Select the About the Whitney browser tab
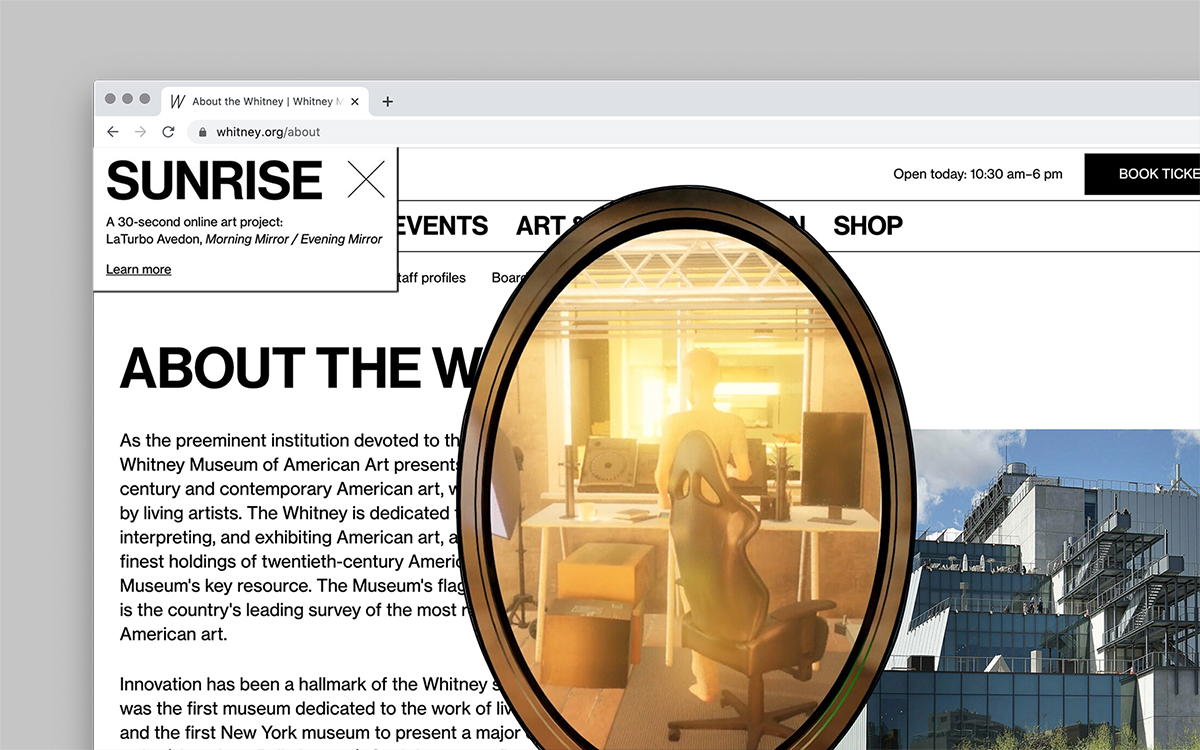This screenshot has height=750, width=1200. pyautogui.click(x=265, y=101)
